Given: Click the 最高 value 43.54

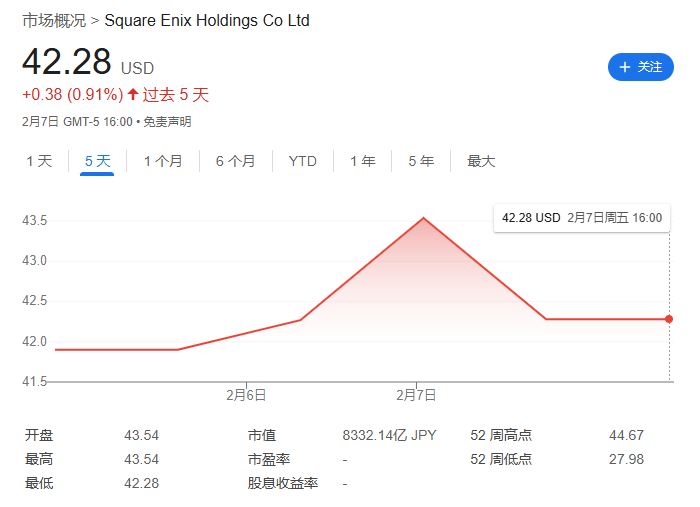Looking at the screenshot, I should click(142, 459).
